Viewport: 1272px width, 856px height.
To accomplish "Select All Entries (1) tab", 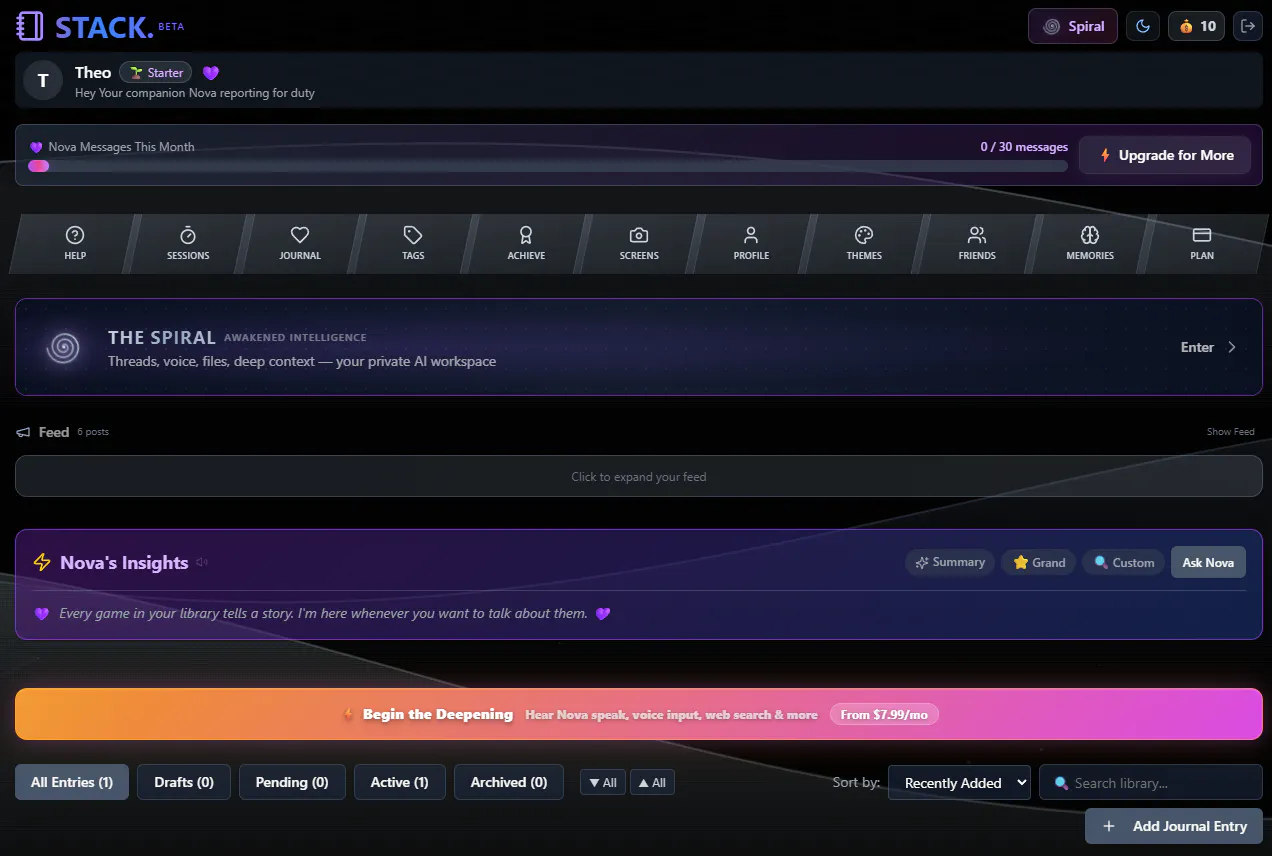I will [x=72, y=782].
